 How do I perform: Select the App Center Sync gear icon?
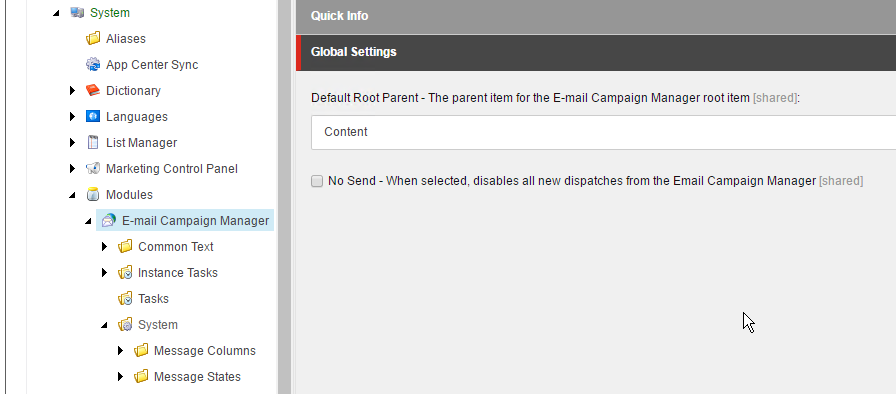pos(93,65)
